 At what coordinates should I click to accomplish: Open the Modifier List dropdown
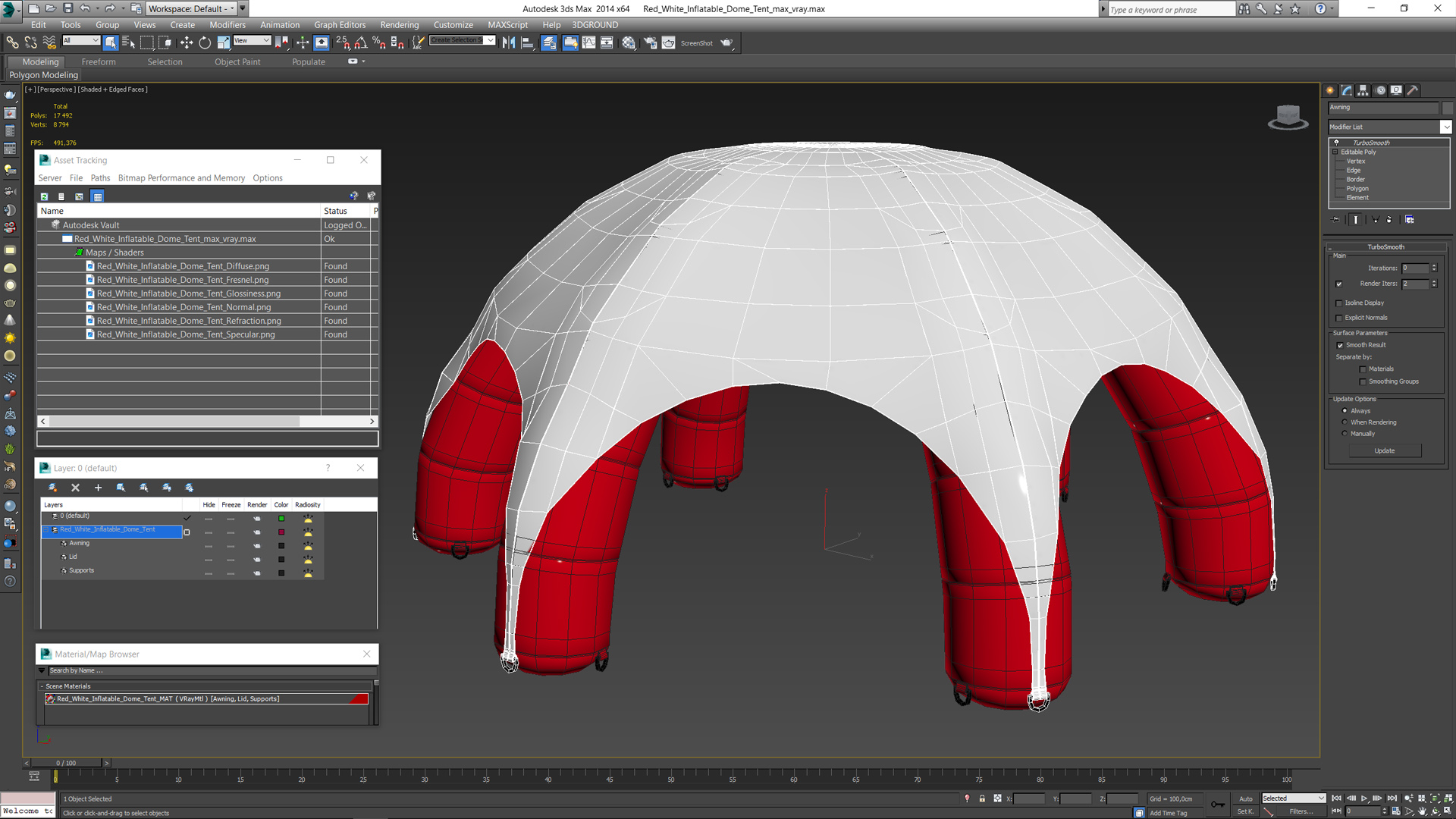click(1446, 127)
